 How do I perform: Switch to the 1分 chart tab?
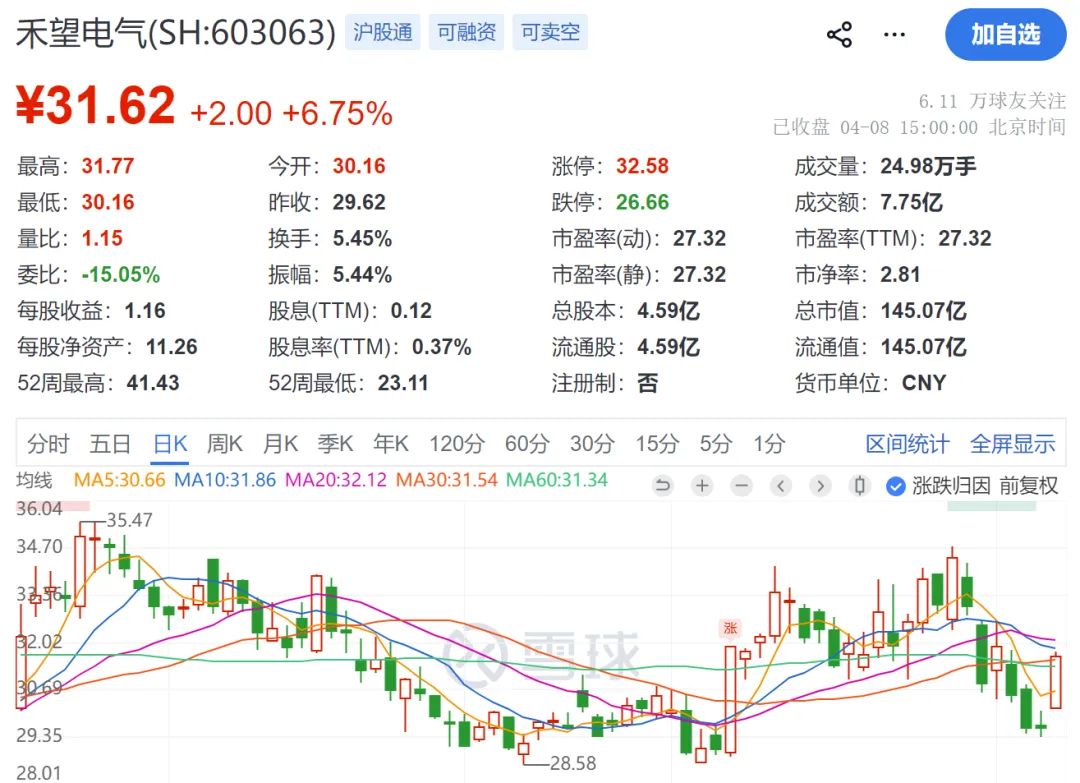(x=769, y=444)
